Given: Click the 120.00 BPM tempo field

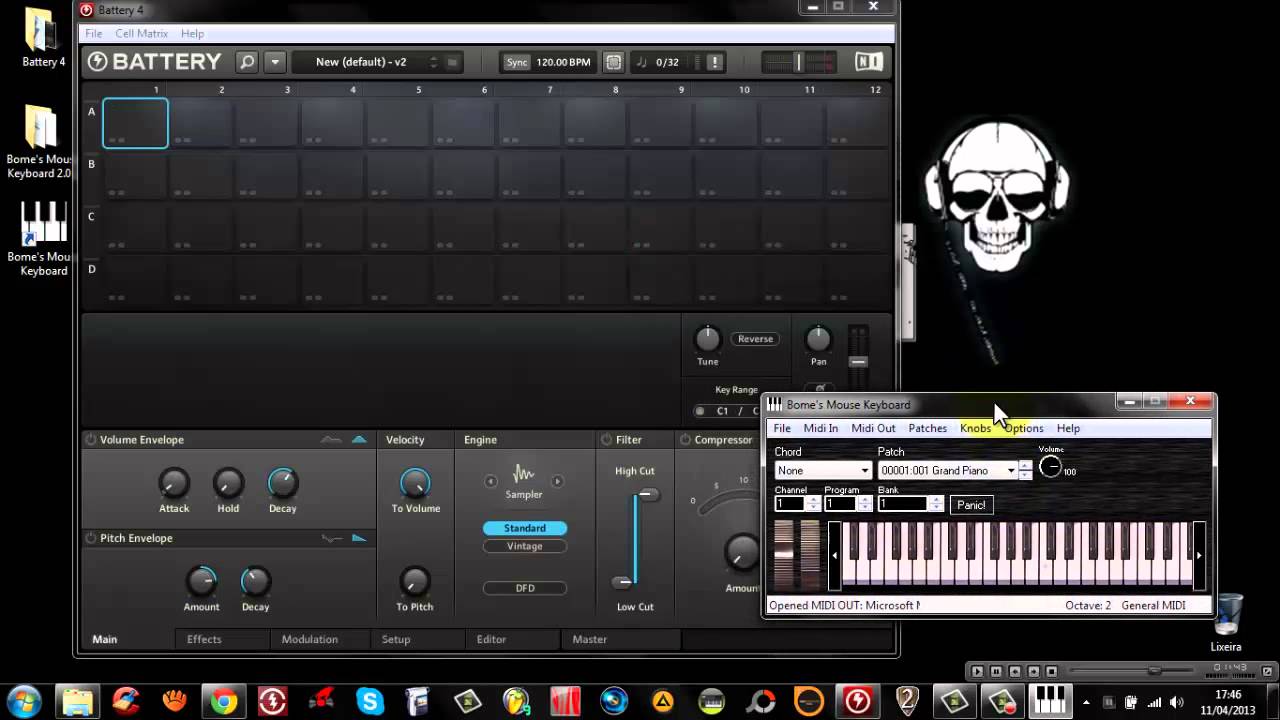Looking at the screenshot, I should (563, 62).
